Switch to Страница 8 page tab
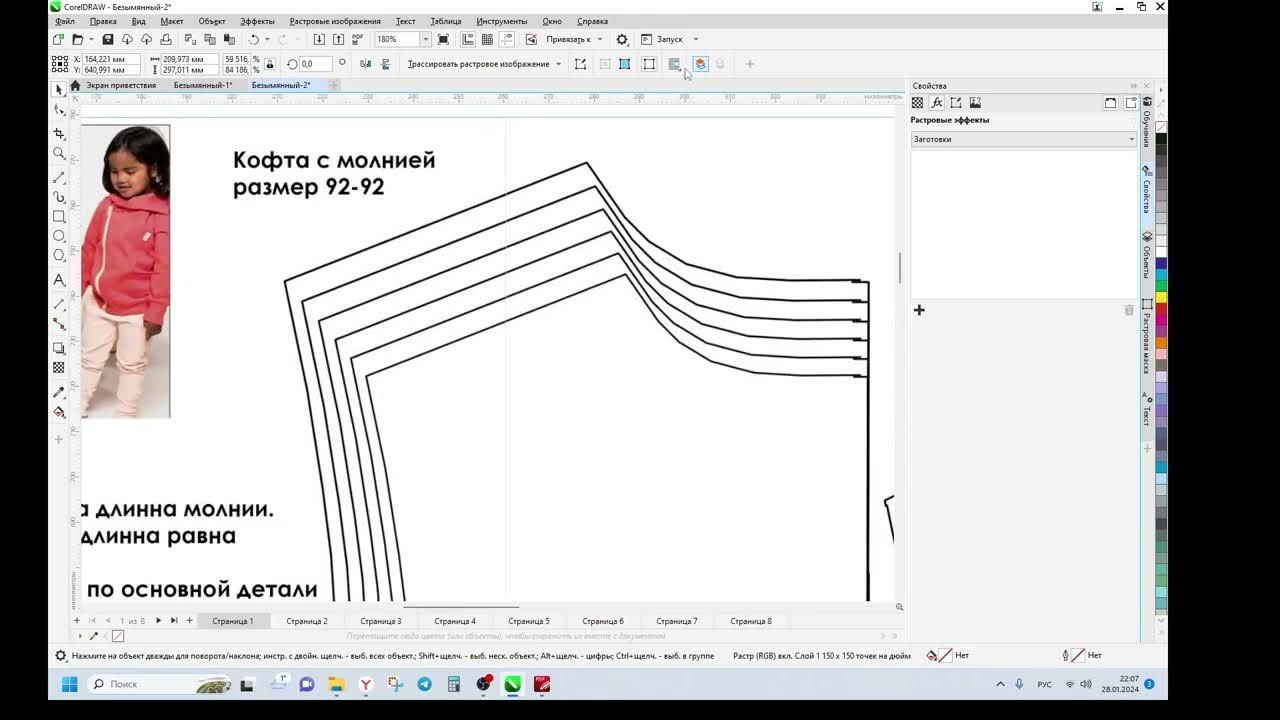This screenshot has height=720, width=1280. 751,621
